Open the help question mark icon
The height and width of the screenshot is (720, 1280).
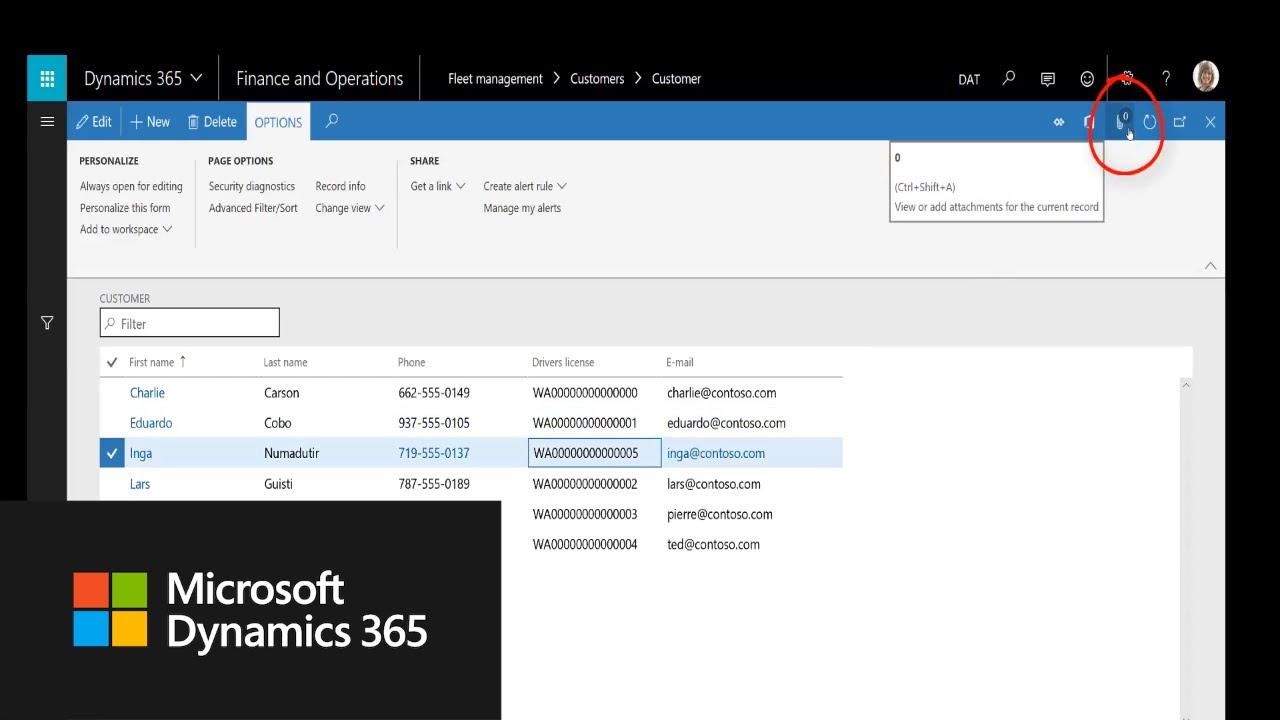click(x=1166, y=78)
